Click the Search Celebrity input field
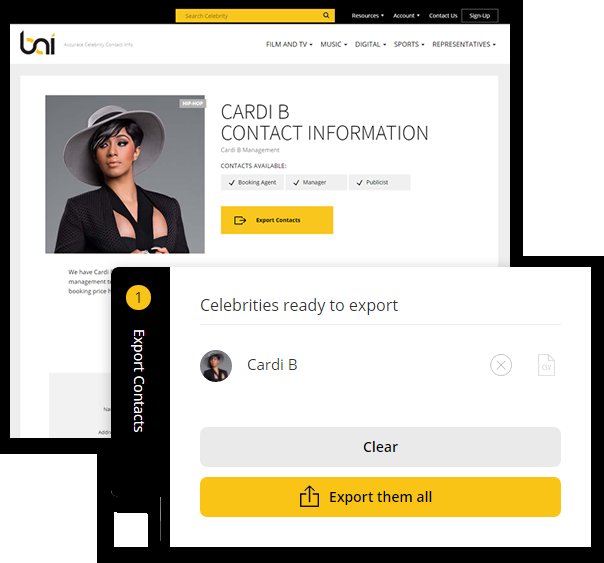The height and width of the screenshot is (563, 604). [x=248, y=16]
